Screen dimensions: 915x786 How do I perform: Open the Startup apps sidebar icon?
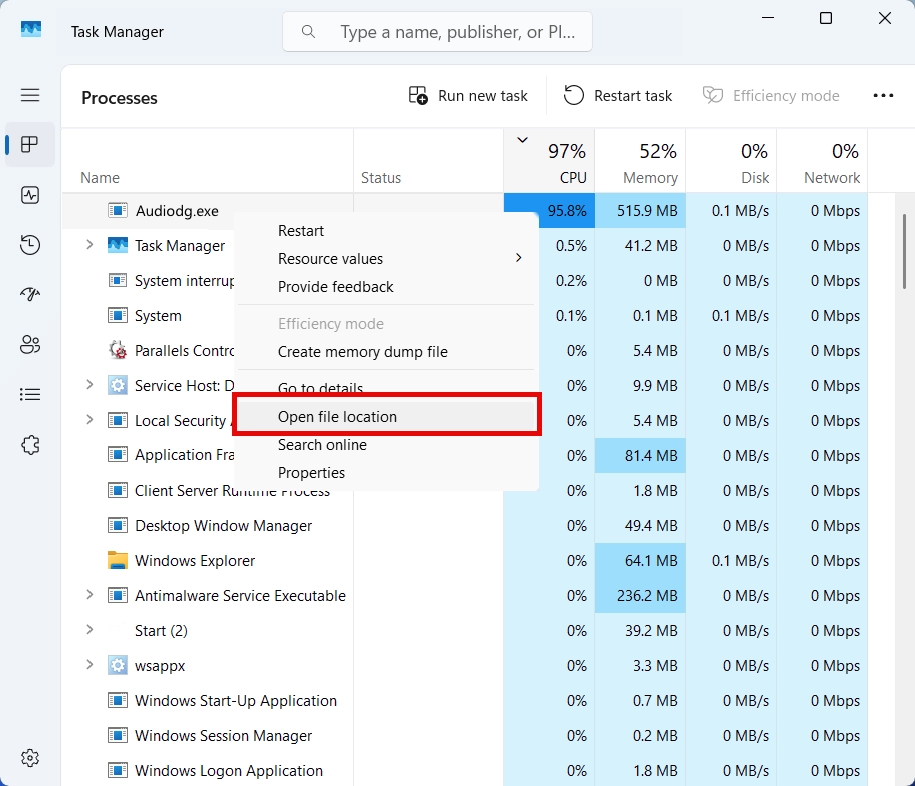[x=30, y=294]
